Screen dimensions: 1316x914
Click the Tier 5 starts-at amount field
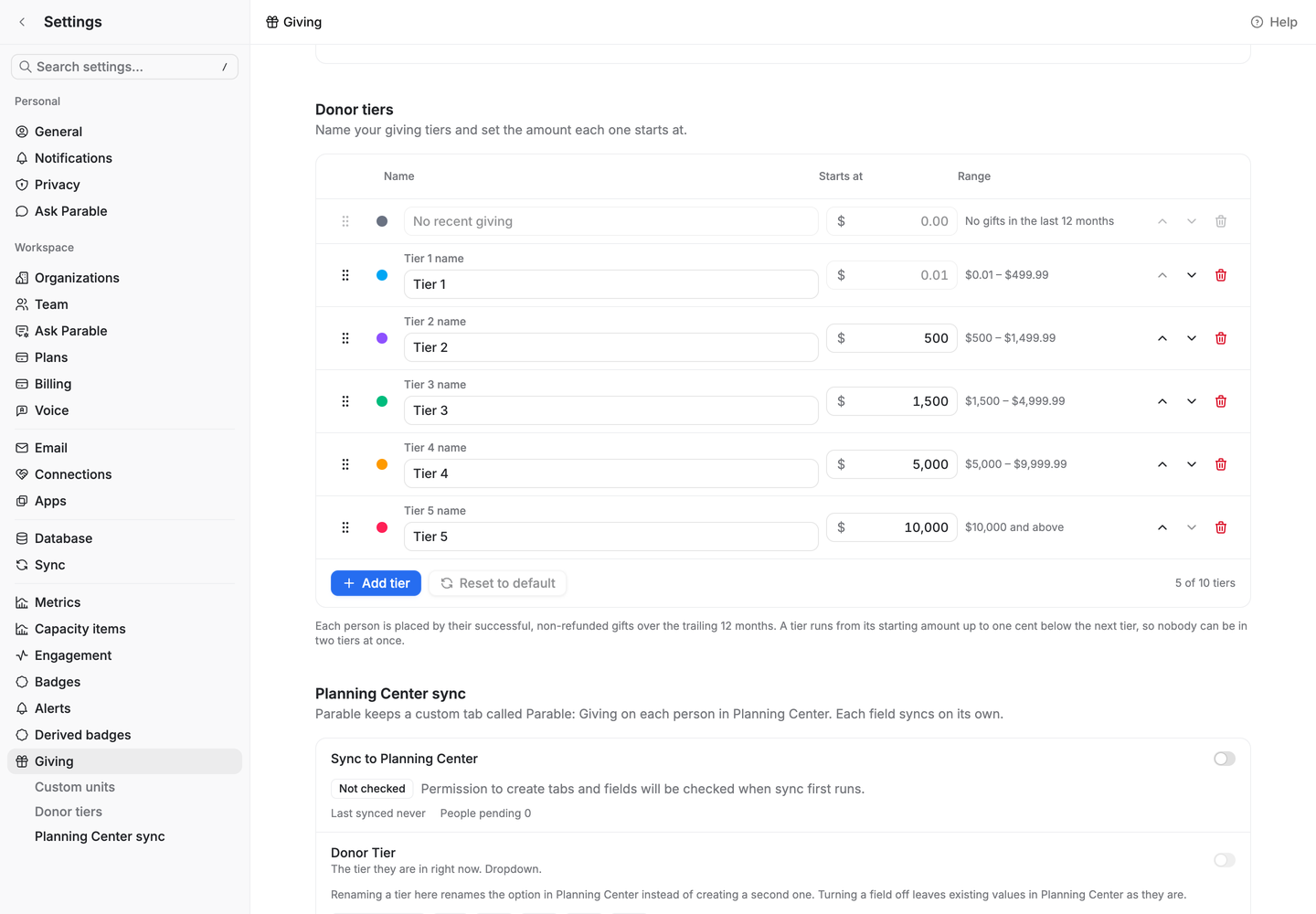(891, 527)
